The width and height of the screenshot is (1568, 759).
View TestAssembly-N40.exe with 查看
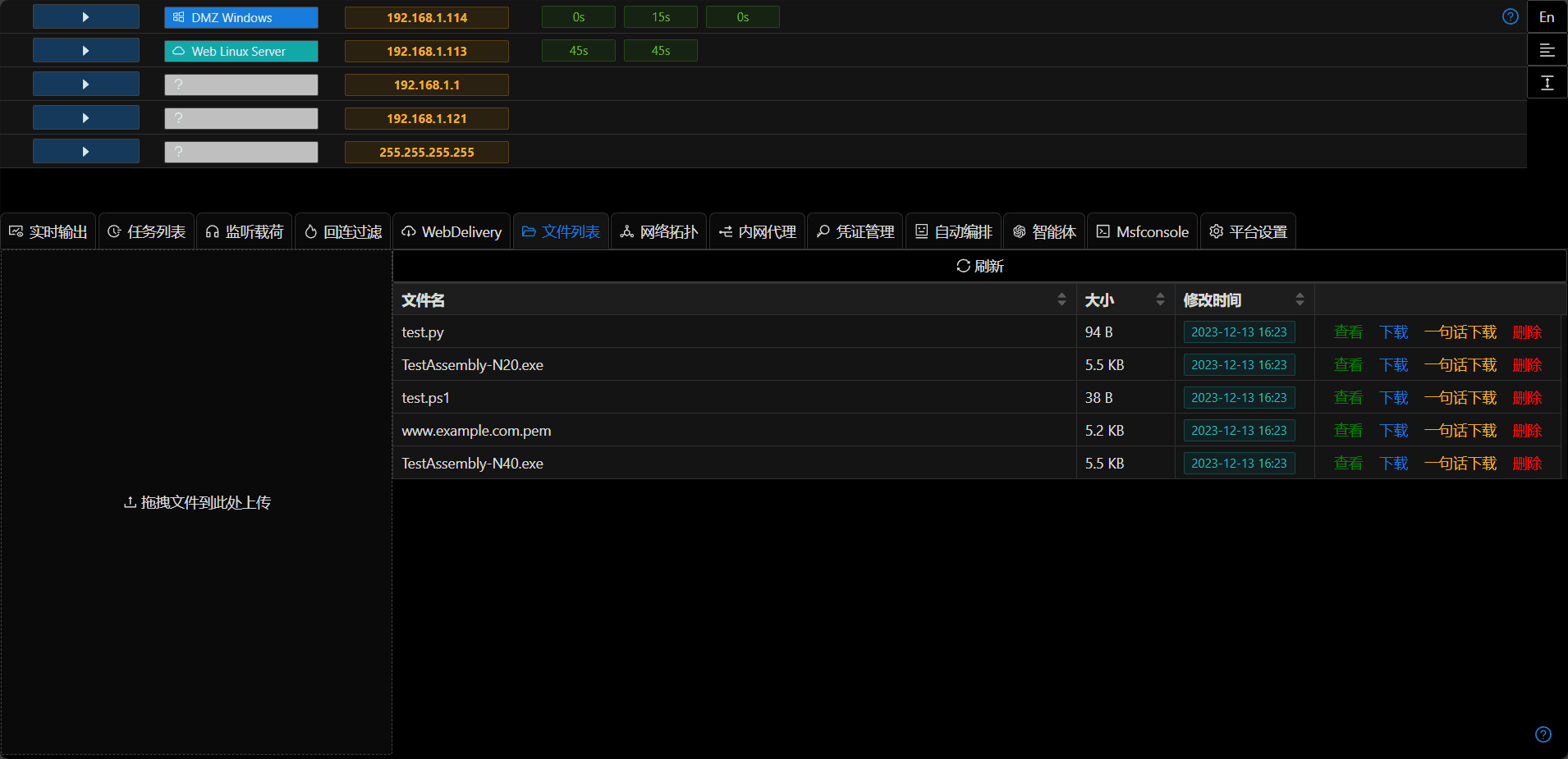click(1348, 463)
